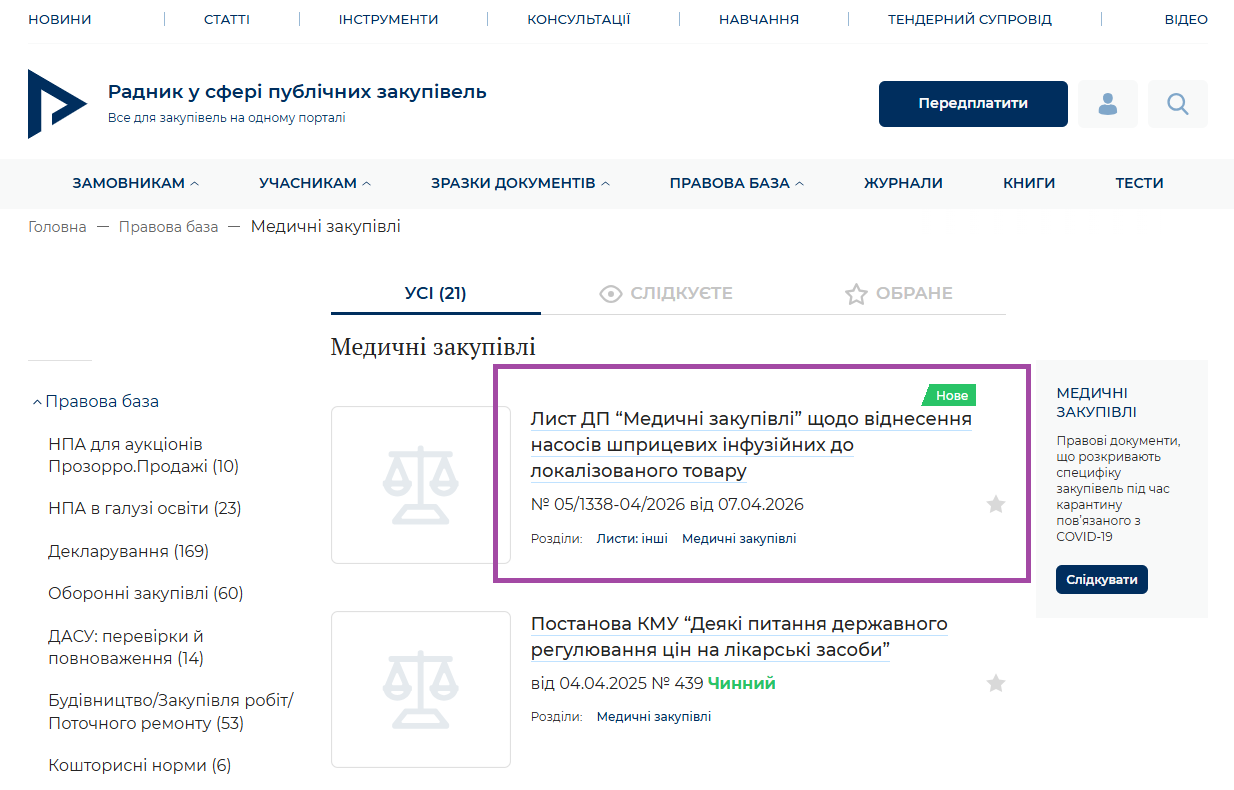Click the portal logo icon

57,104
